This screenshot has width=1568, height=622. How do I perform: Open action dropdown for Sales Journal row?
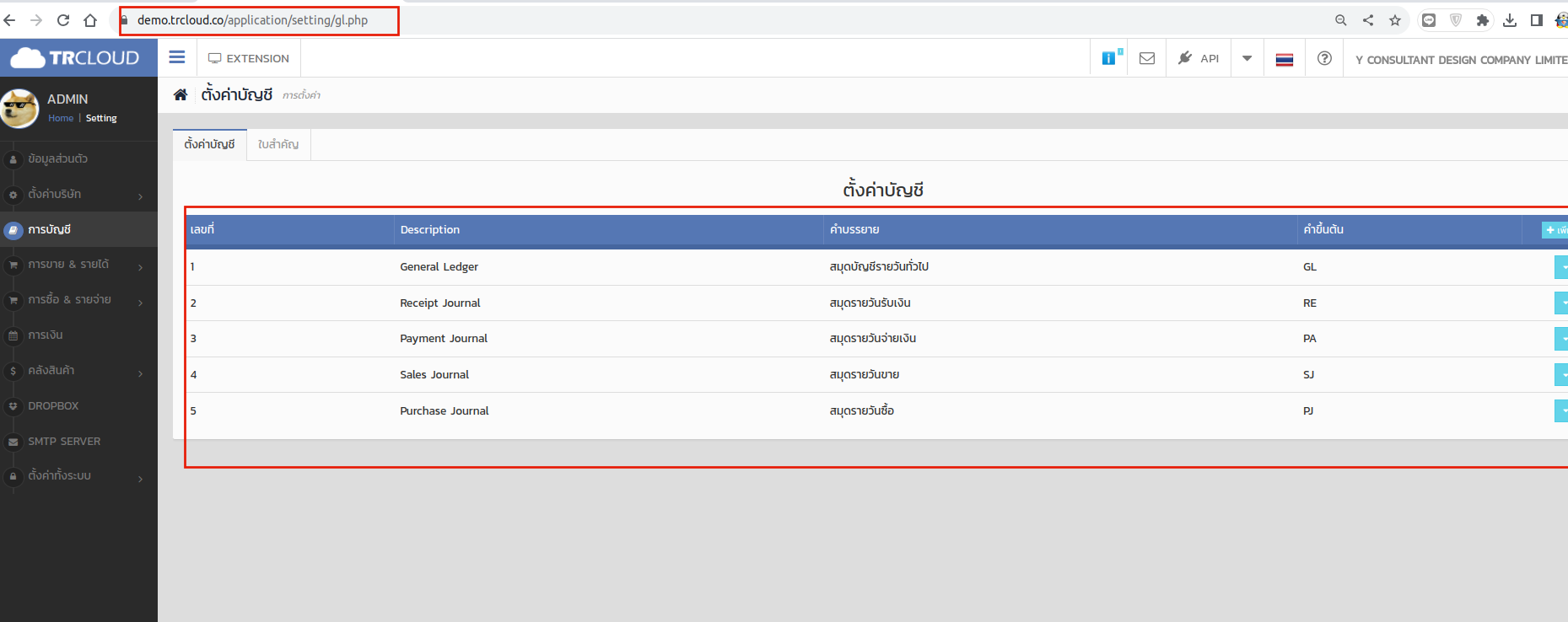(x=1561, y=374)
